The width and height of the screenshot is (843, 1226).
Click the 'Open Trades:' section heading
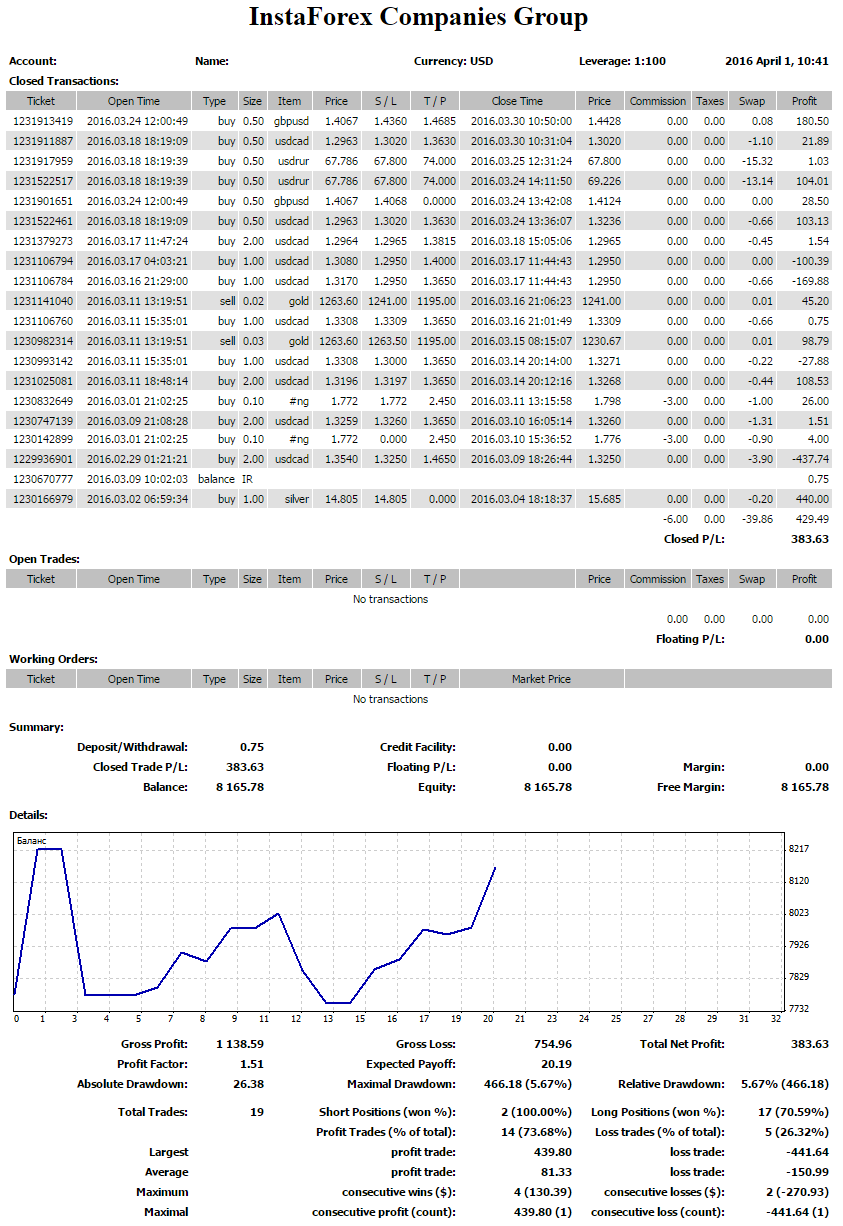[44, 559]
